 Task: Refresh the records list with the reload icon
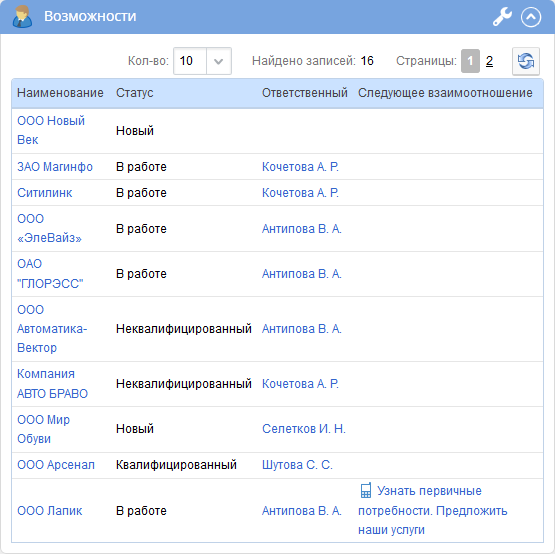[526, 61]
